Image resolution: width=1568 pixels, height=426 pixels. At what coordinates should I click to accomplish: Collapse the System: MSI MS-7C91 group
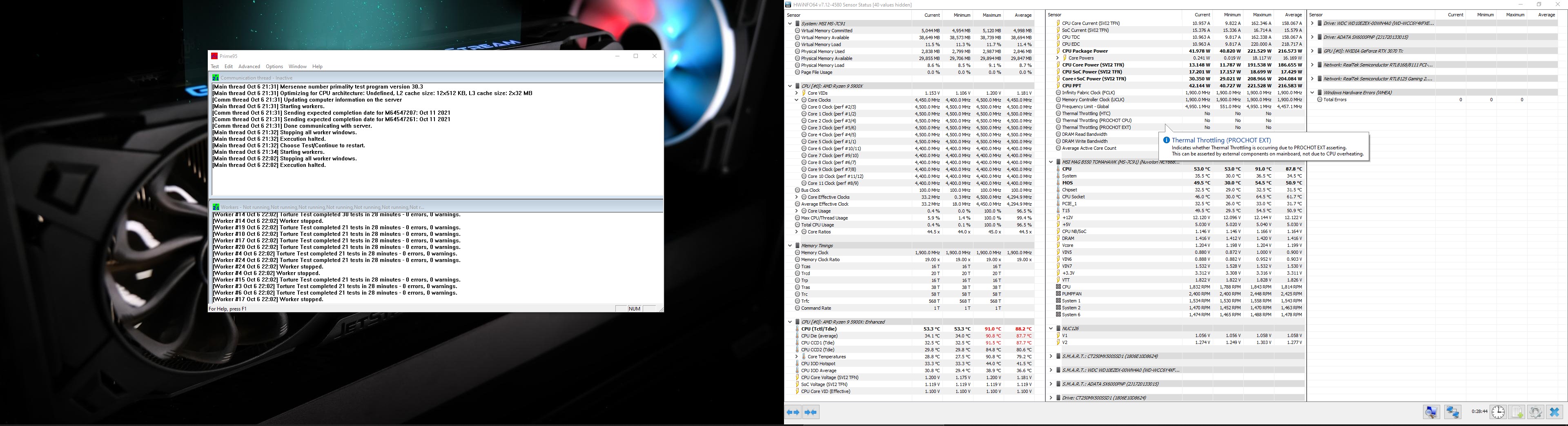[790, 24]
